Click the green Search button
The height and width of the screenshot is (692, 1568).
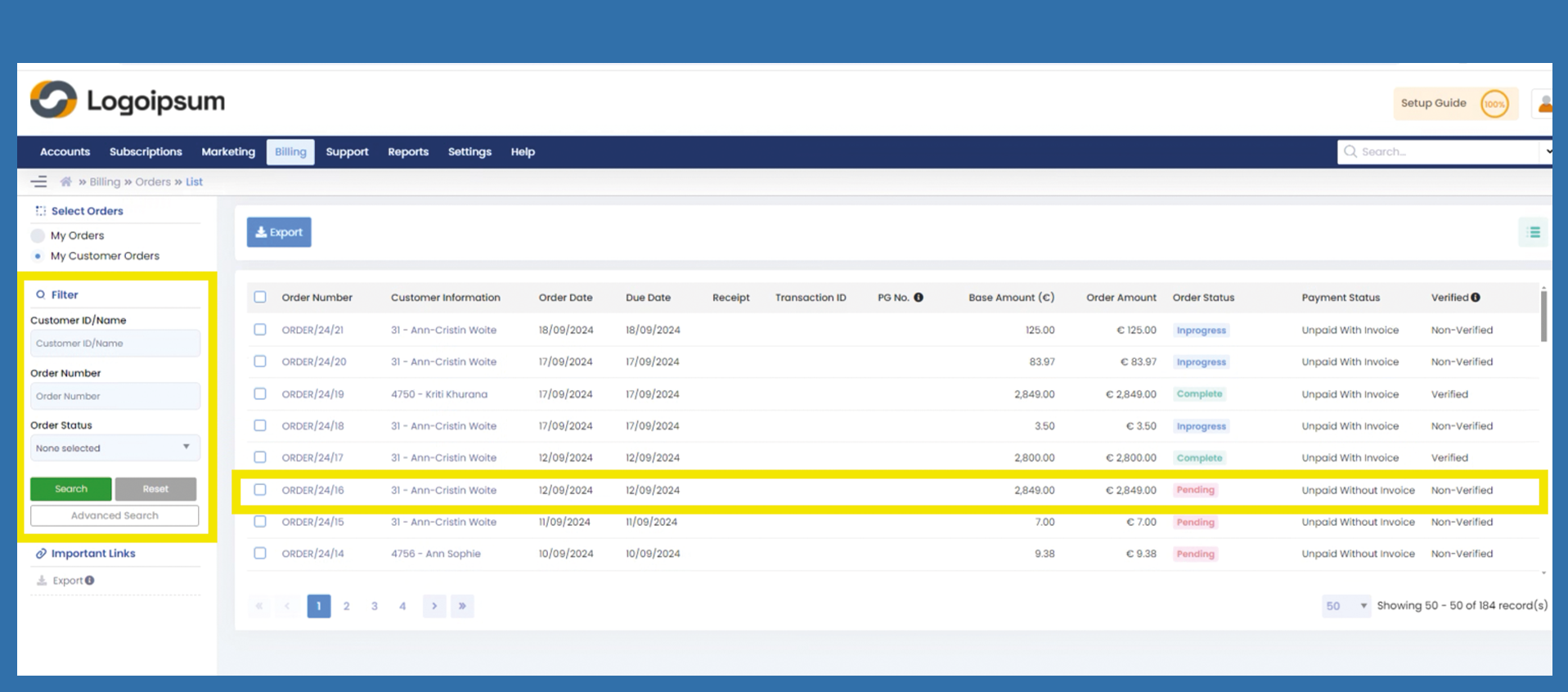pos(71,489)
